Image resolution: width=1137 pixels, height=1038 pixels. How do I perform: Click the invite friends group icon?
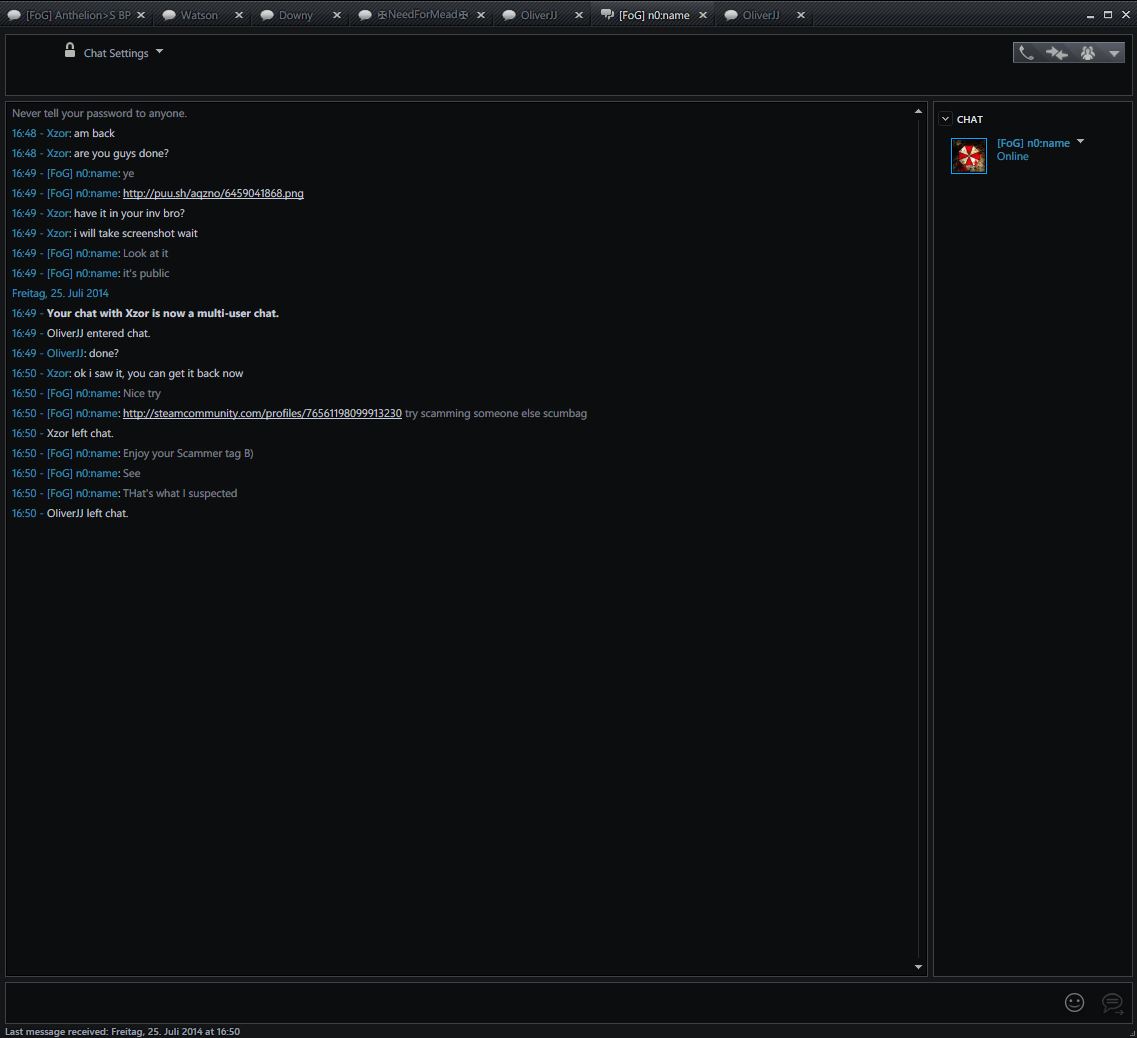1088,53
